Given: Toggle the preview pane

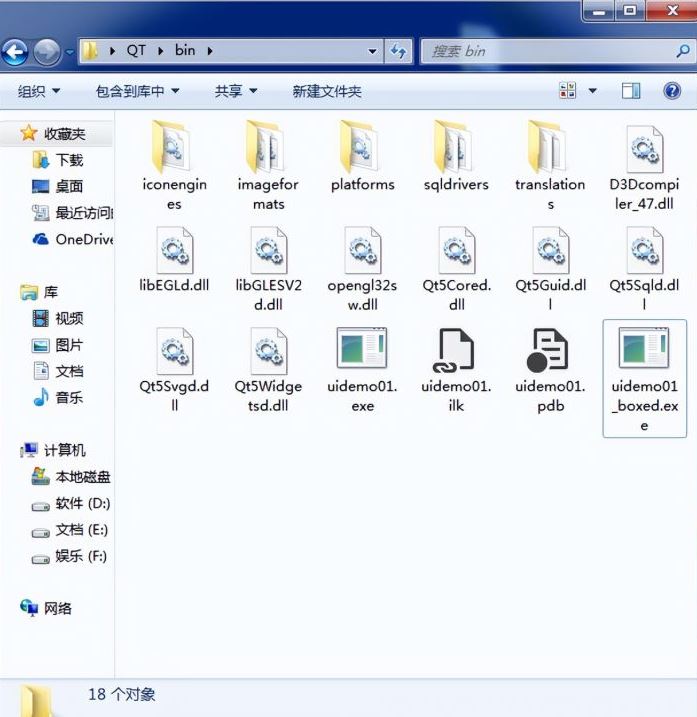Looking at the screenshot, I should click(x=631, y=91).
